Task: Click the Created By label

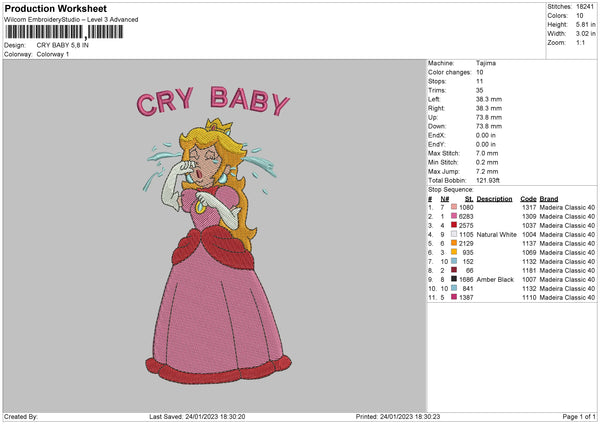Action: pyautogui.click(x=21, y=416)
